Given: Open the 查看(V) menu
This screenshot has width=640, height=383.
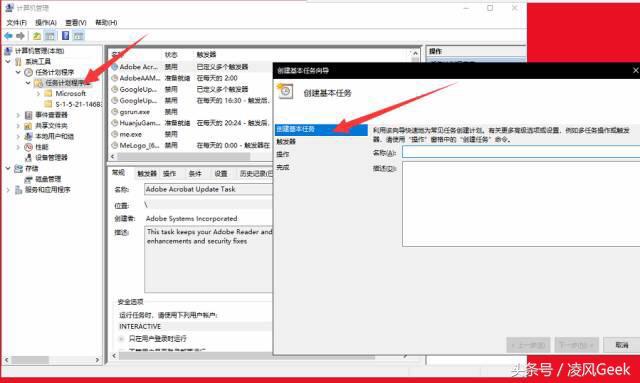Looking at the screenshot, I should pyautogui.click(x=76, y=22).
